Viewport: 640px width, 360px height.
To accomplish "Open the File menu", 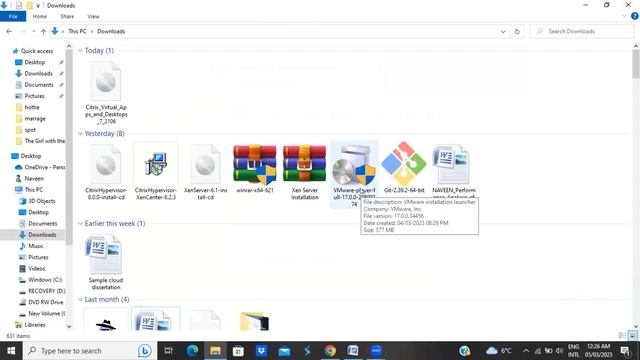I will (13, 16).
